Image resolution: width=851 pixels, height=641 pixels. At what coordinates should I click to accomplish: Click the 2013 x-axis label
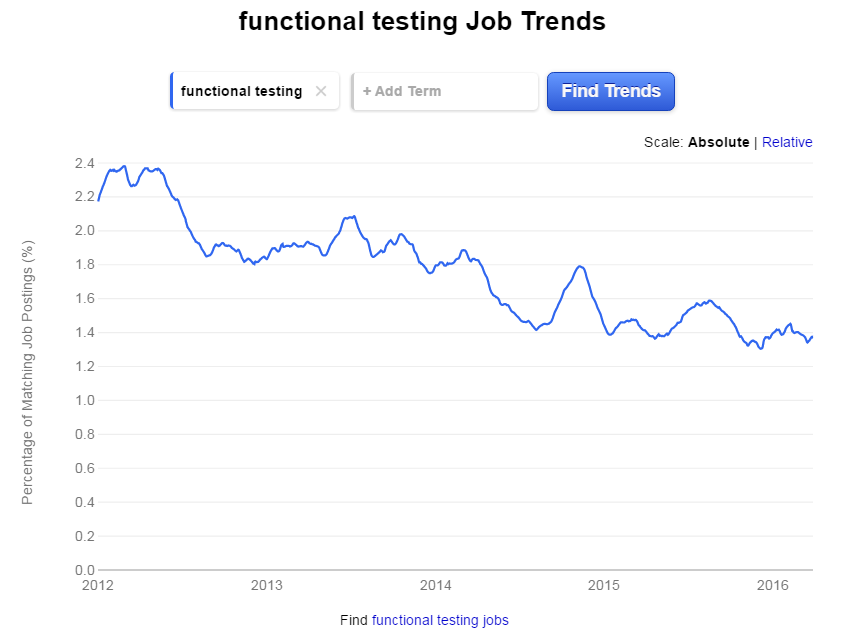pos(267,585)
